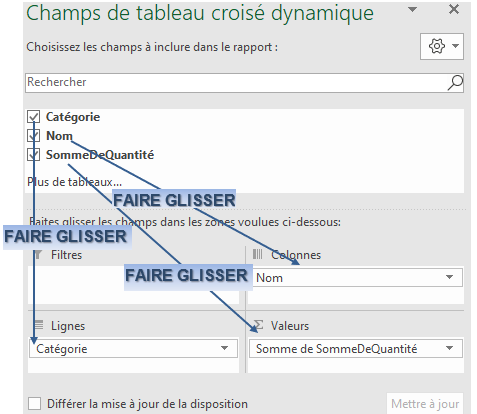Screen dimensions: 477x414
Task: Open the task pane options arrow
Action: coord(413,9)
